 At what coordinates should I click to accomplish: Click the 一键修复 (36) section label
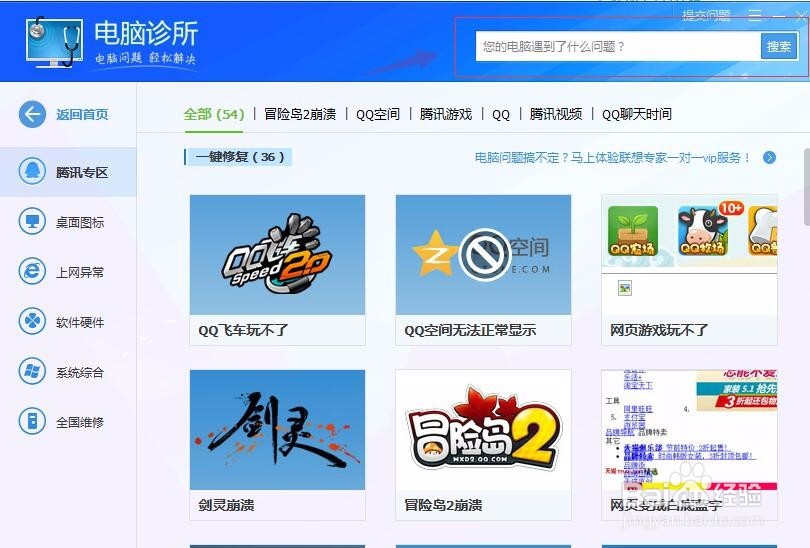[239, 156]
